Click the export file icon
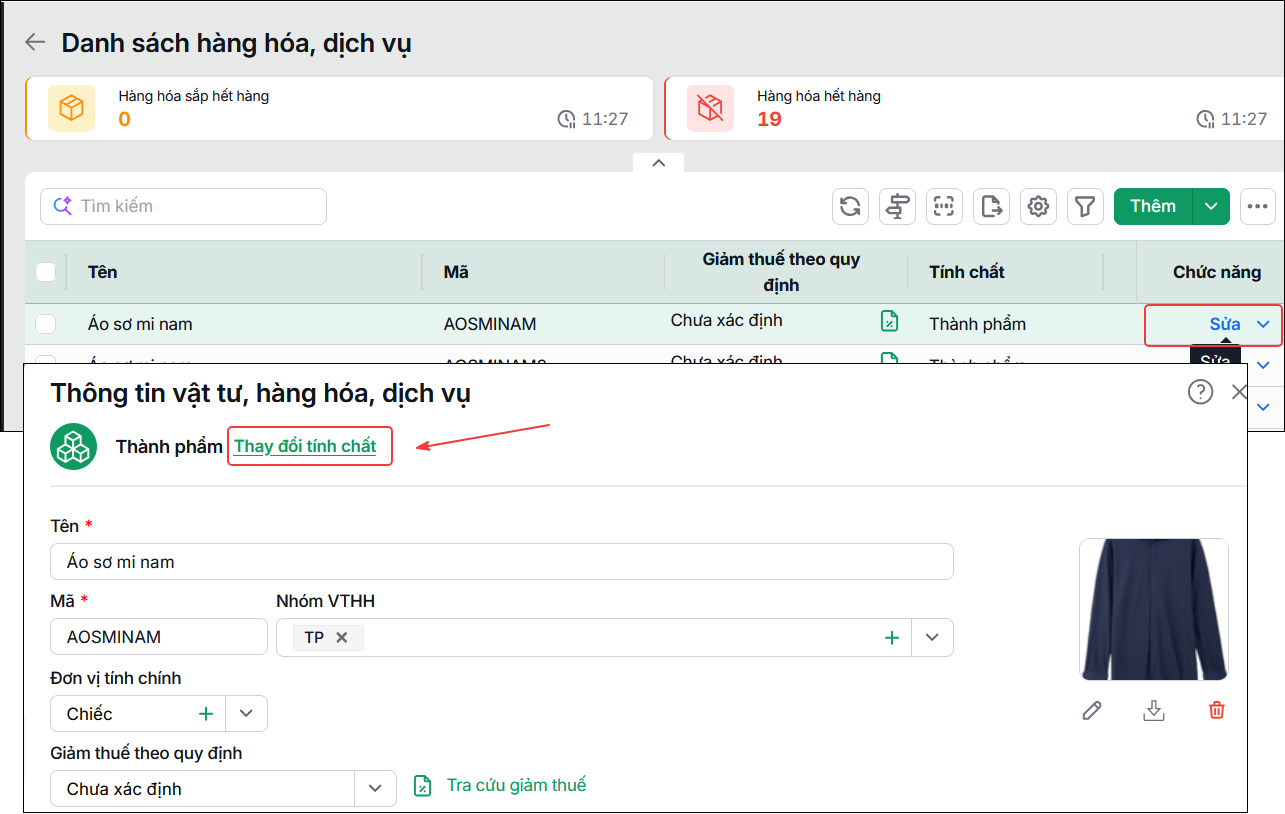Image resolution: width=1285 pixels, height=814 pixels. (991, 206)
